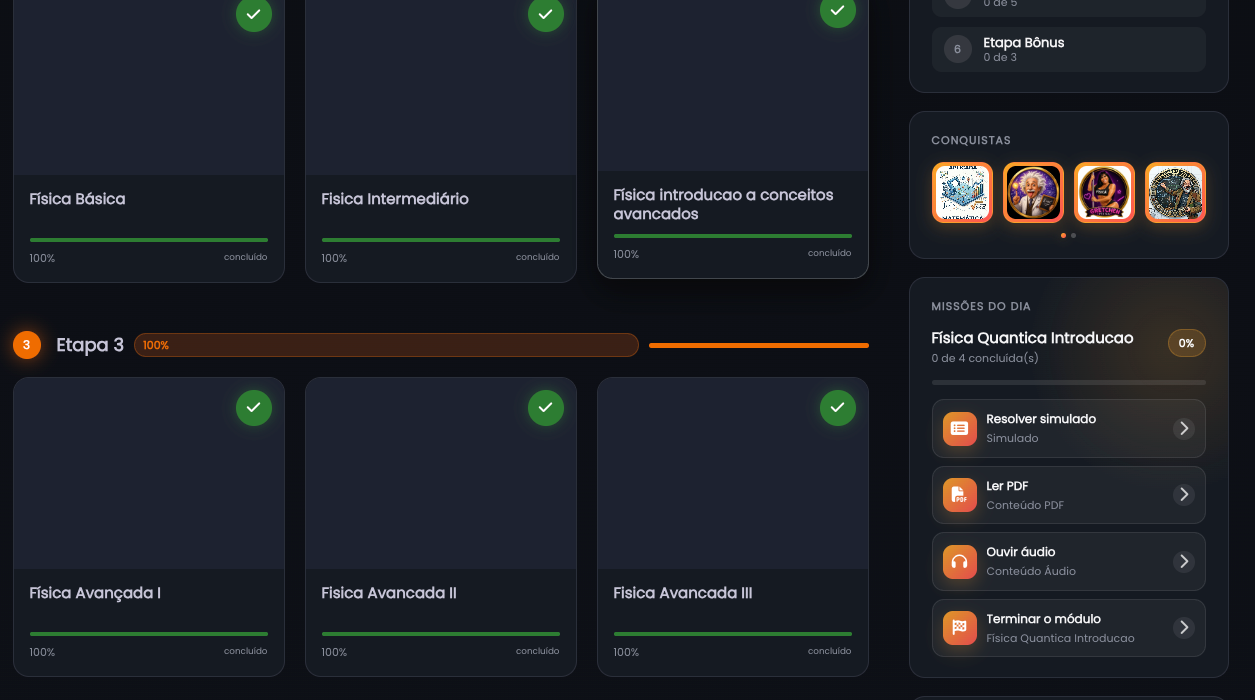Click the Ouvir áudio mission label
The width and height of the screenshot is (1255, 700).
1021,552
